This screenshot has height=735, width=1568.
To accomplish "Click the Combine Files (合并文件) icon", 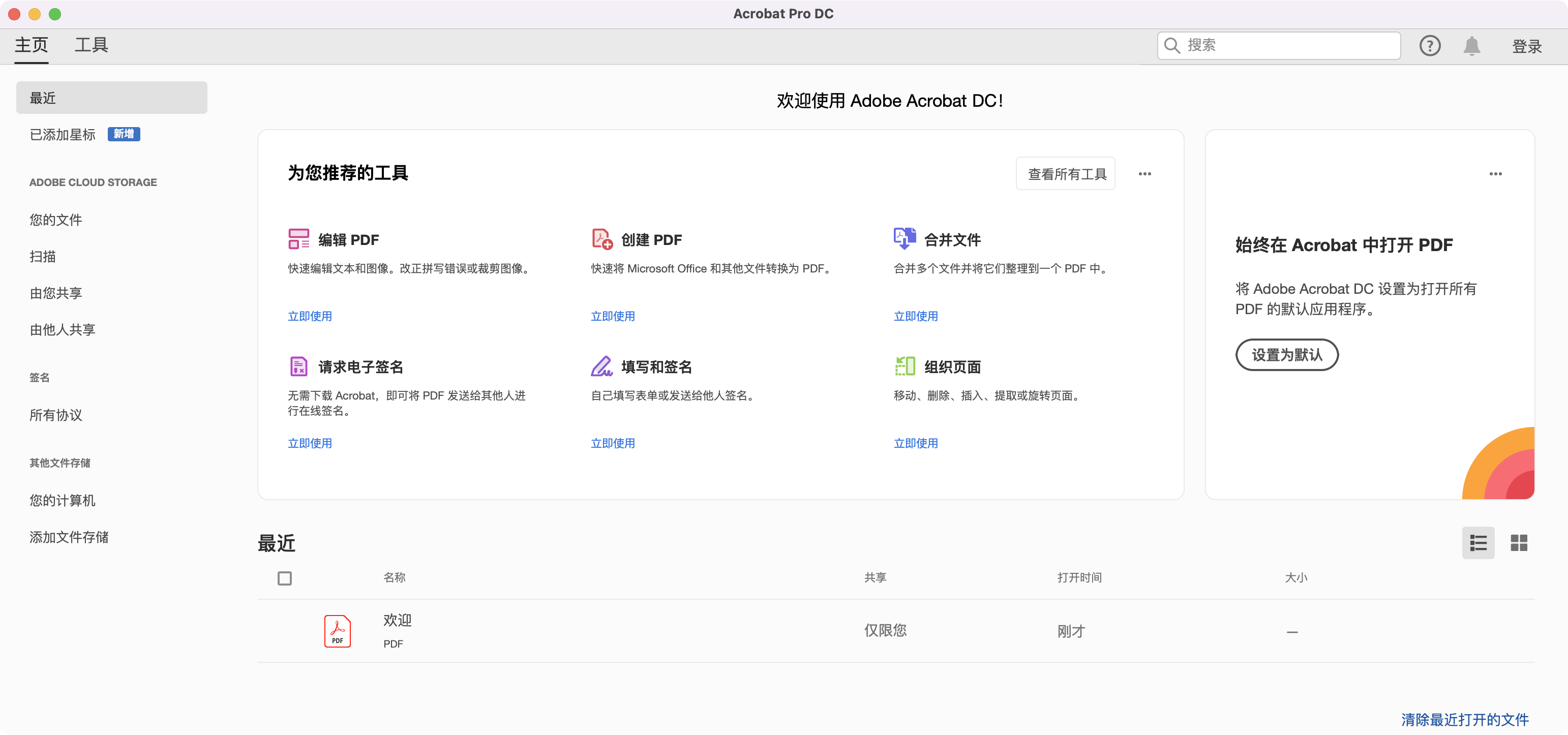I will (904, 238).
